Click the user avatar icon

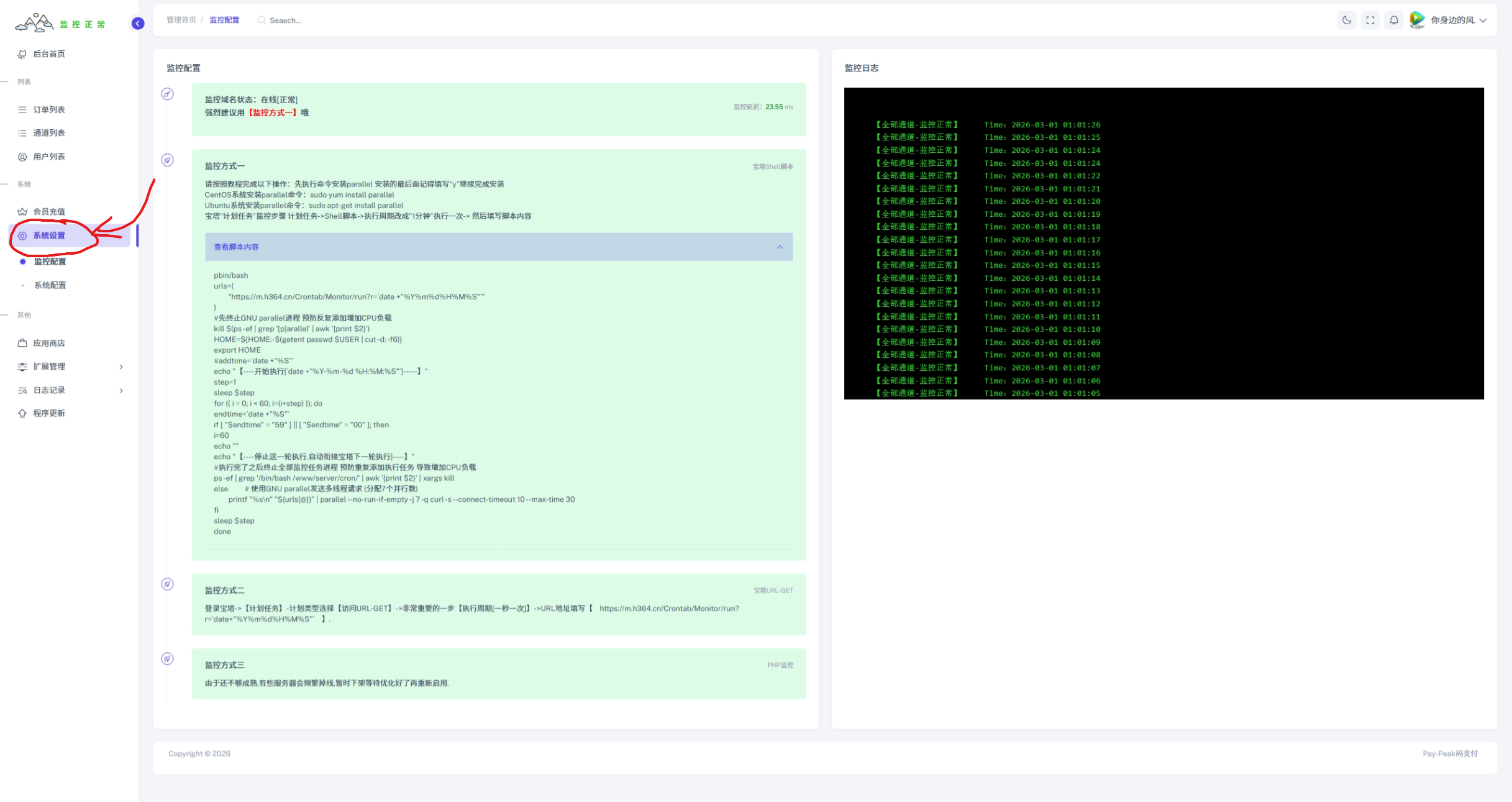point(1417,20)
